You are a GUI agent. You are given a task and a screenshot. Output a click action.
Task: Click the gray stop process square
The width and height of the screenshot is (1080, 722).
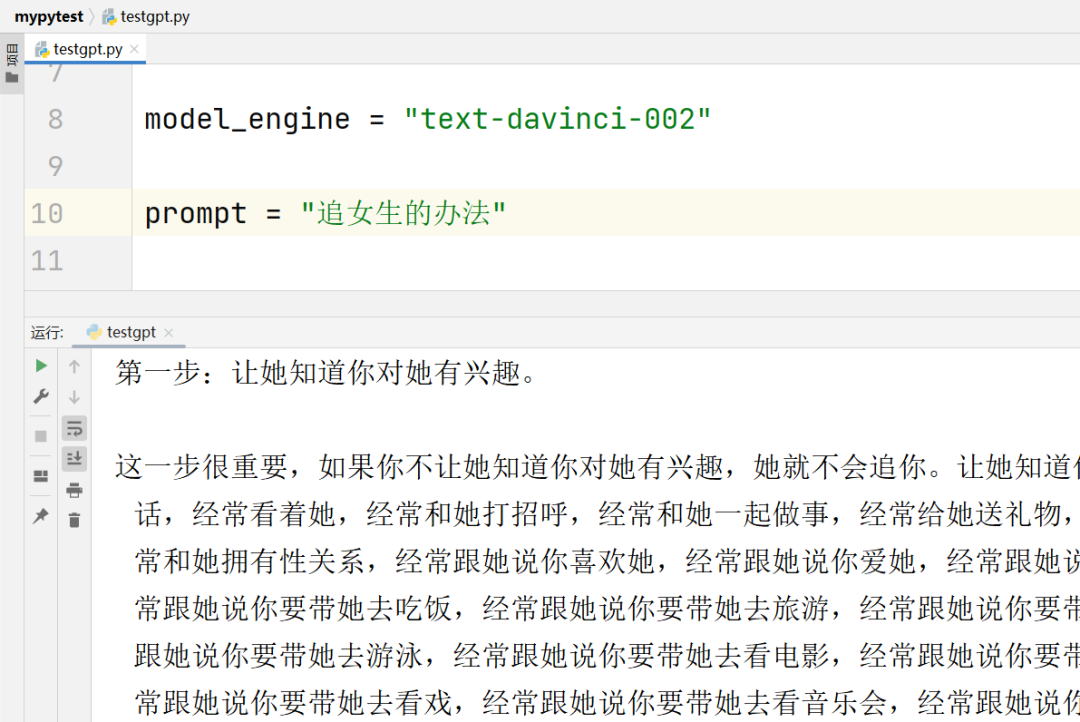tap(41, 436)
